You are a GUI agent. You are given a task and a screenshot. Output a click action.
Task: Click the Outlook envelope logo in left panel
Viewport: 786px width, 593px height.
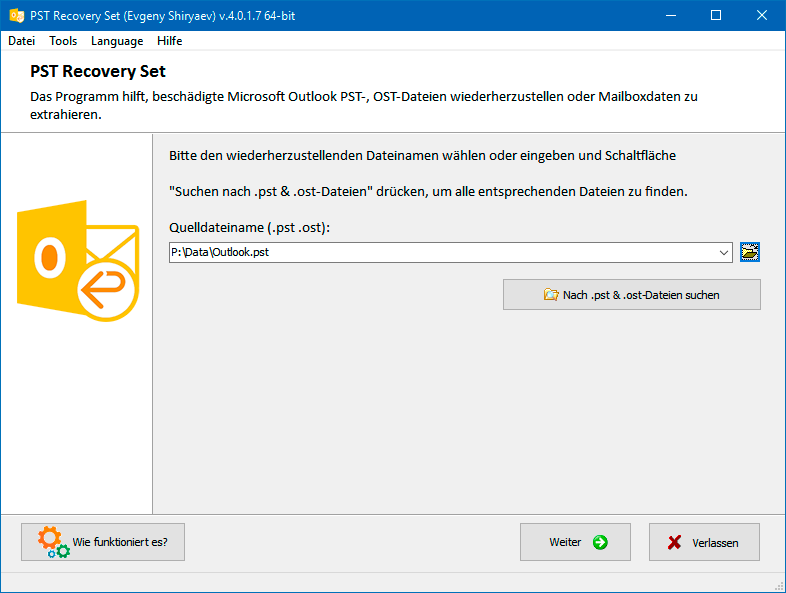78,259
